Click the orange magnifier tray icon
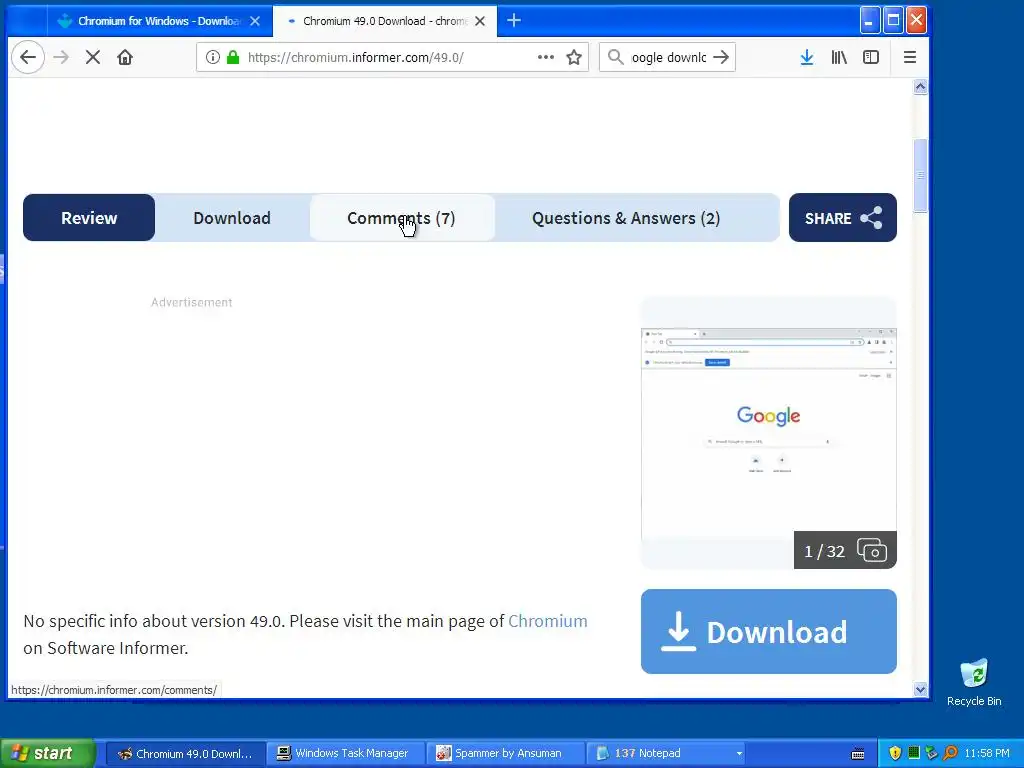Screen dimensions: 1024x768 coord(950,753)
